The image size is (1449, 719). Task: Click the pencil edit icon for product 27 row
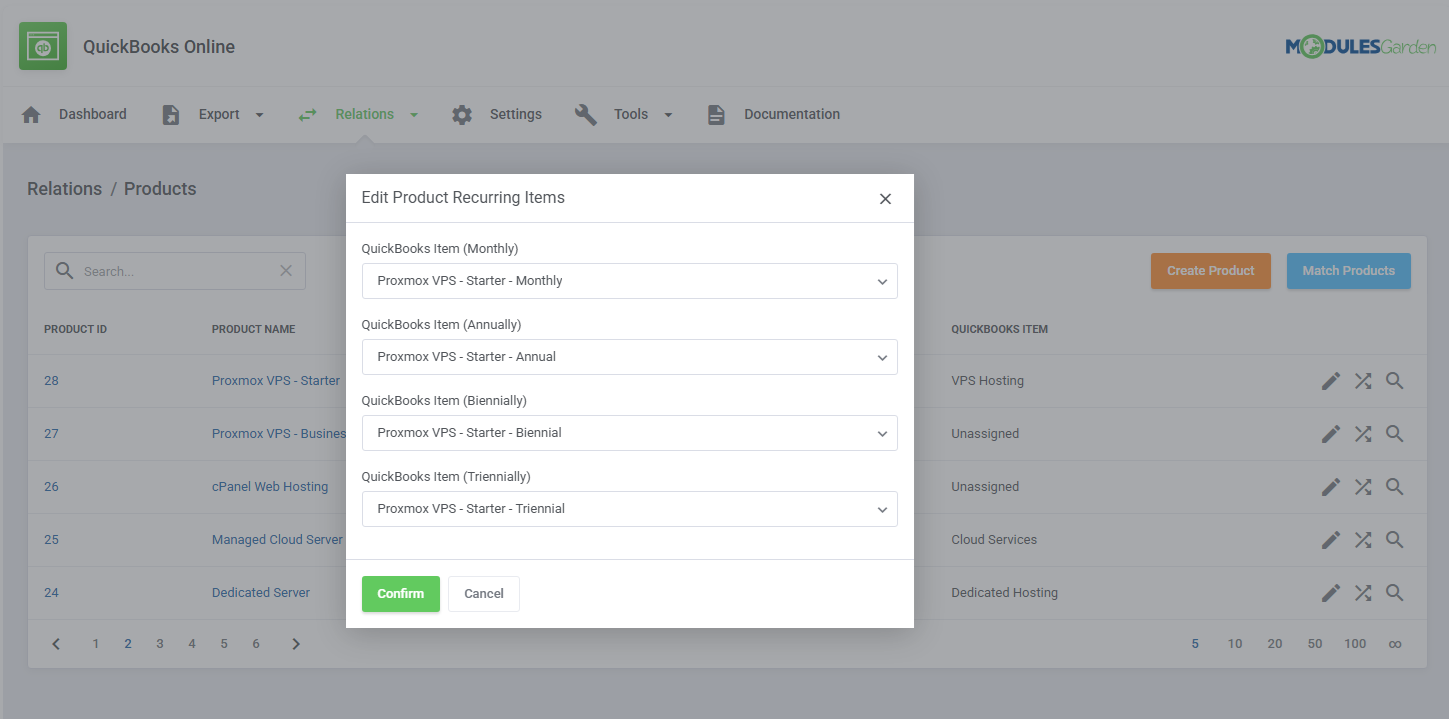pos(1331,434)
